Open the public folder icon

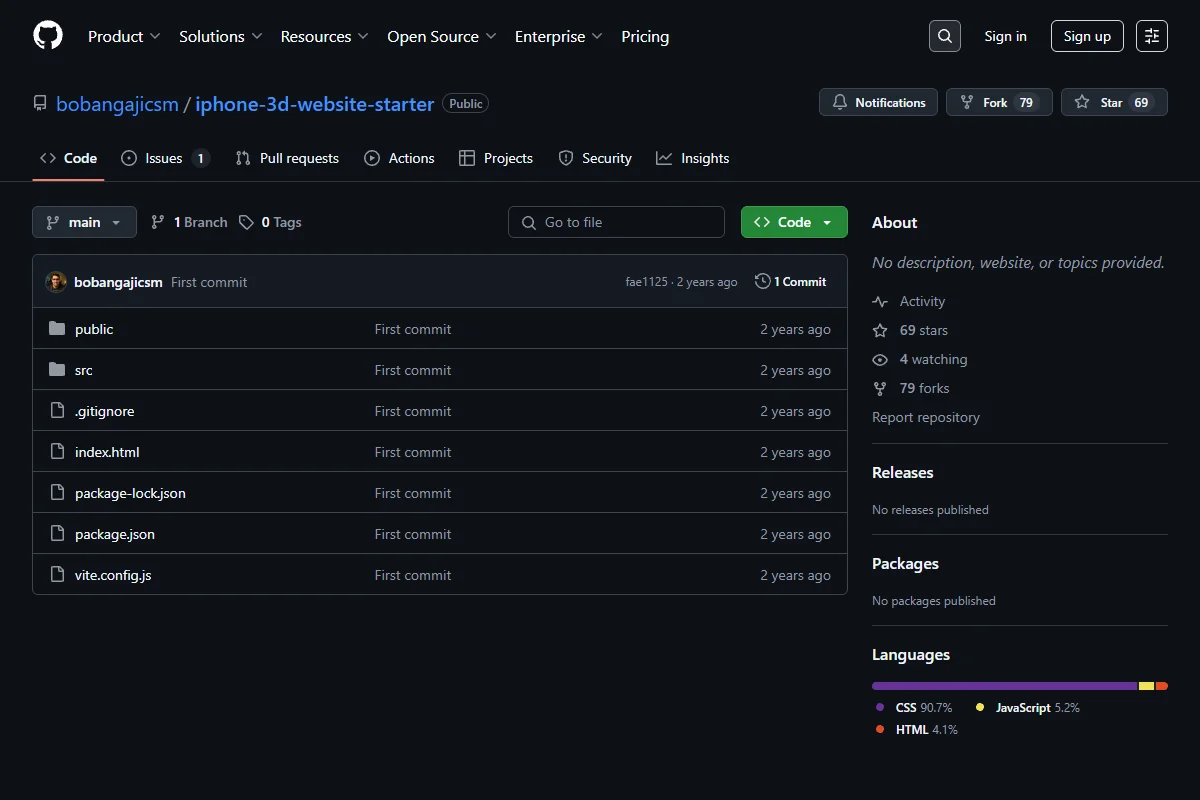[x=57, y=329]
